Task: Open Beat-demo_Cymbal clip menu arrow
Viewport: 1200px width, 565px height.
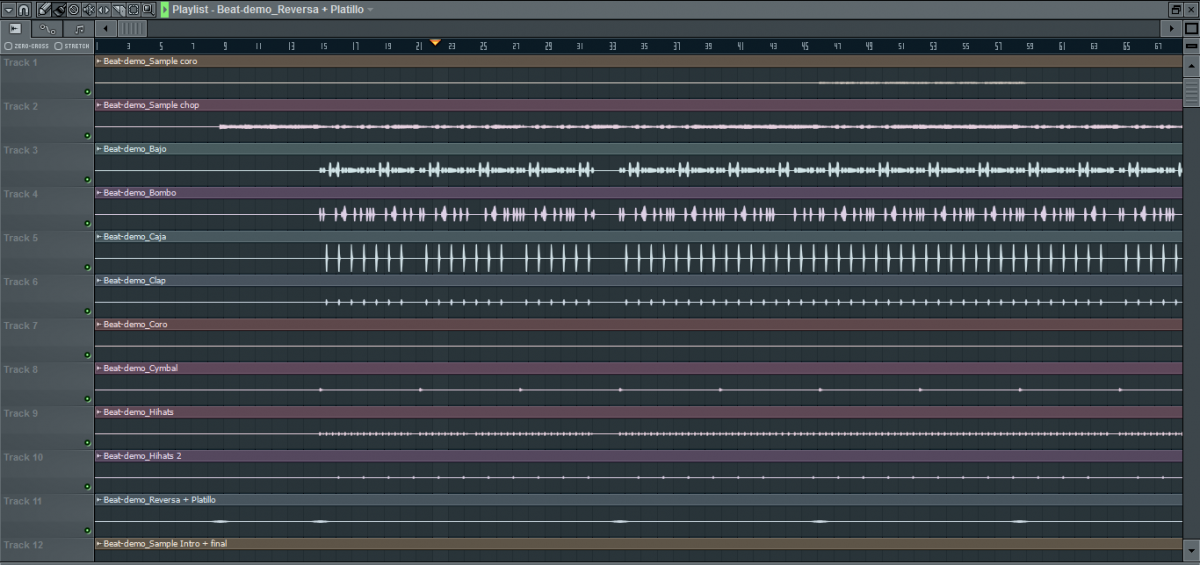Action: pyautogui.click(x=99, y=369)
